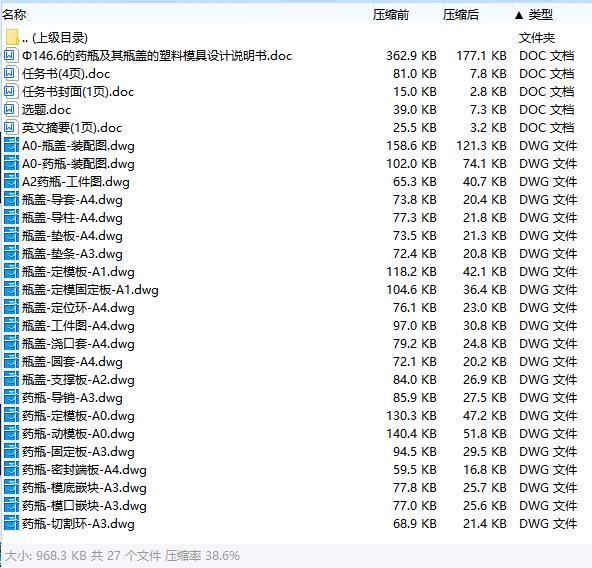Image resolution: width=592 pixels, height=568 pixels.
Task: Click DWG icon of 瓶盖-导套-A4.dwg
Action: click(x=11, y=200)
